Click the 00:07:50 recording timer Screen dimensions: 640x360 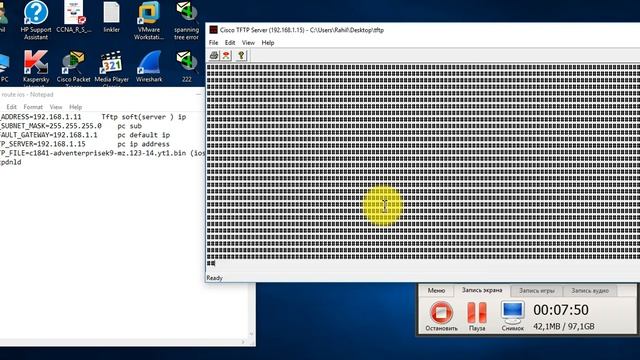point(561,310)
